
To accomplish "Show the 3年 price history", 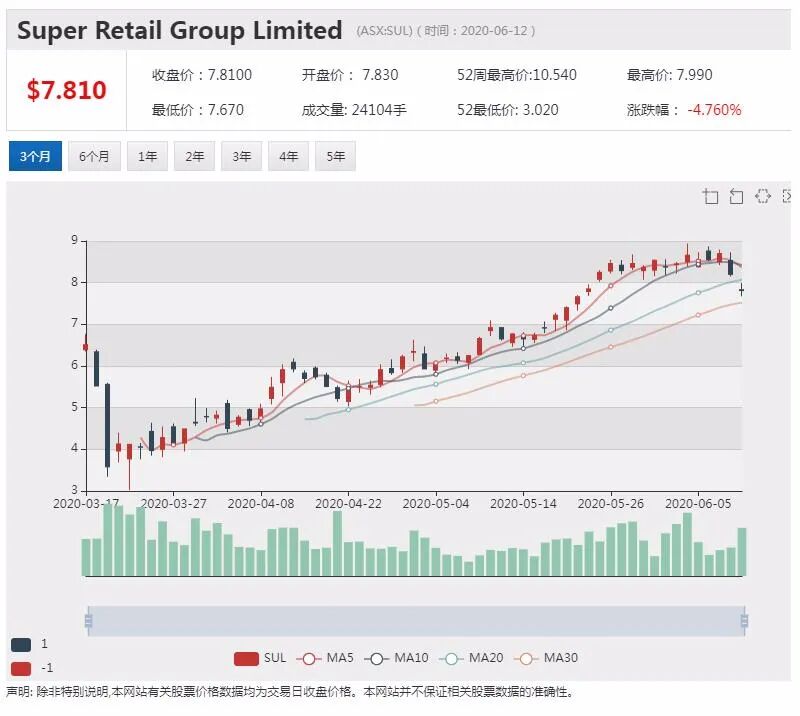I will 241,156.
